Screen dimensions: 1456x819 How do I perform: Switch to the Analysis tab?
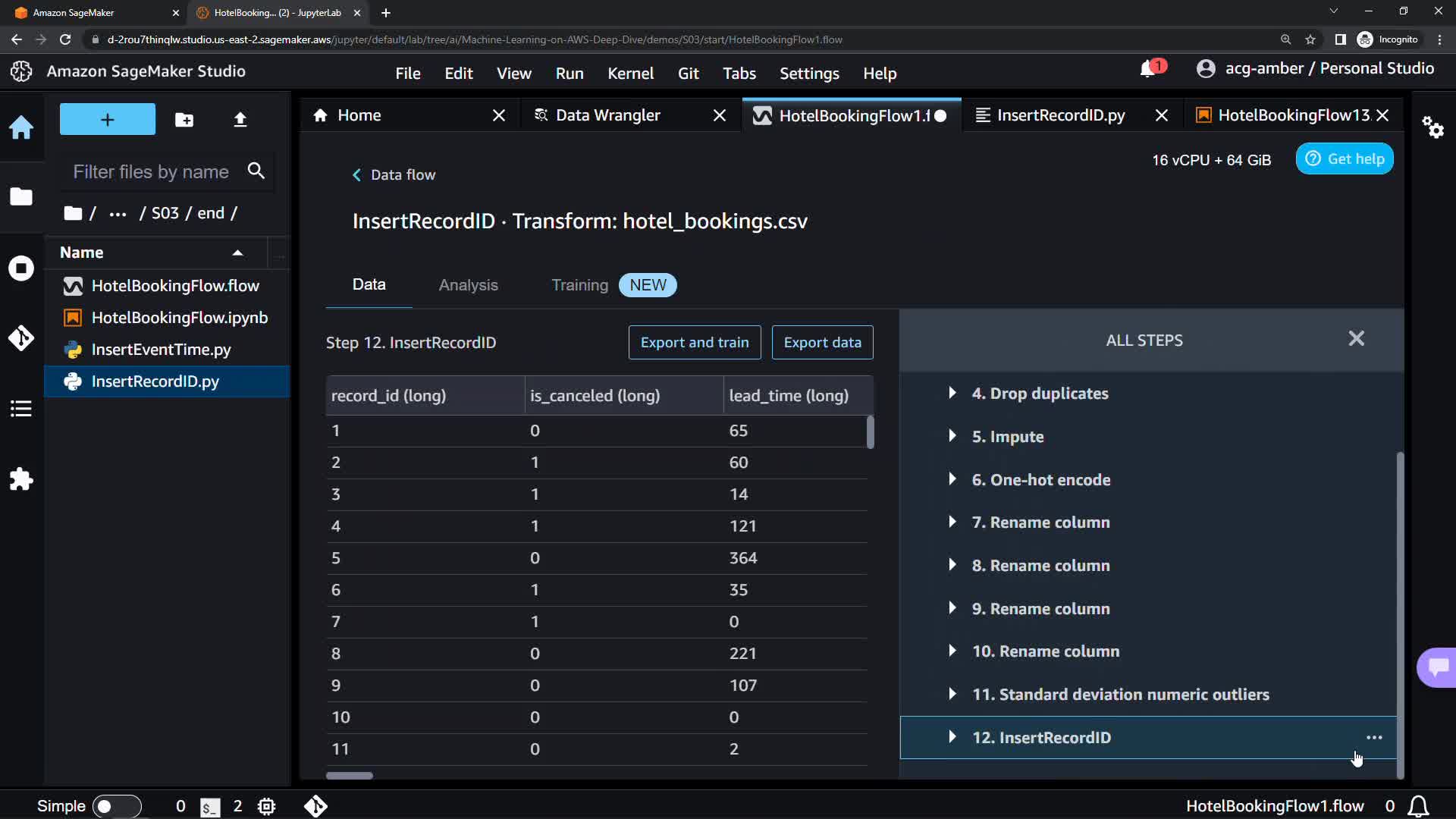468,285
